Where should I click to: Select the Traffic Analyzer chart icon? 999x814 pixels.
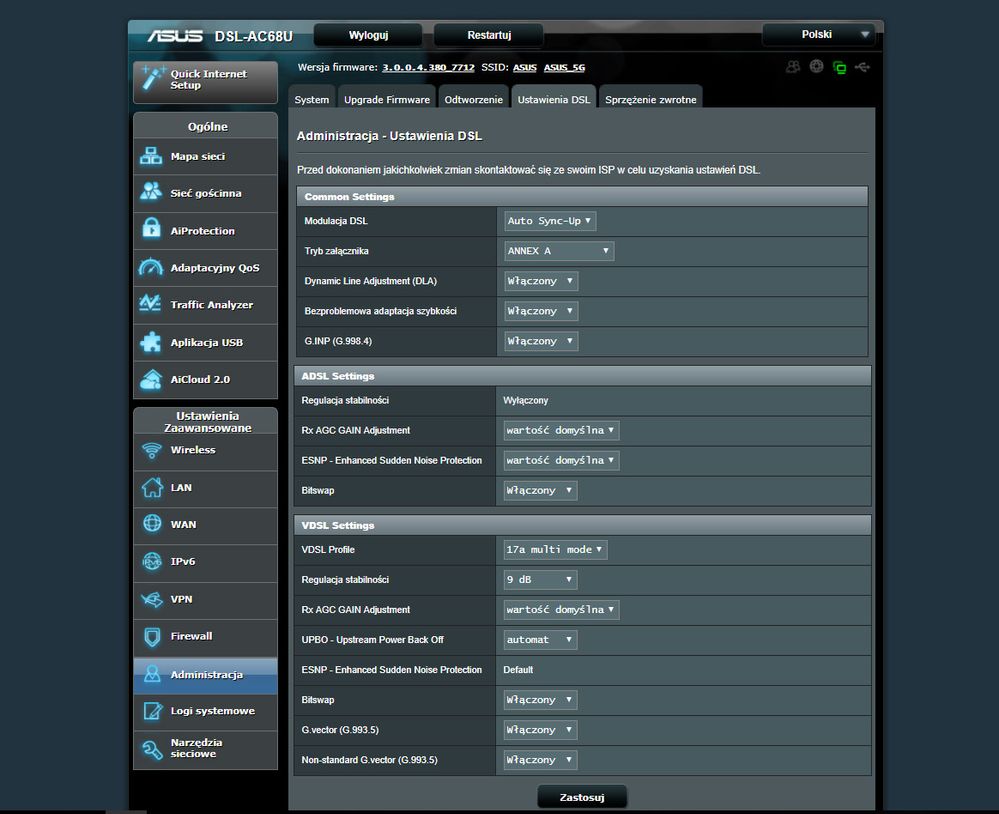(x=151, y=304)
